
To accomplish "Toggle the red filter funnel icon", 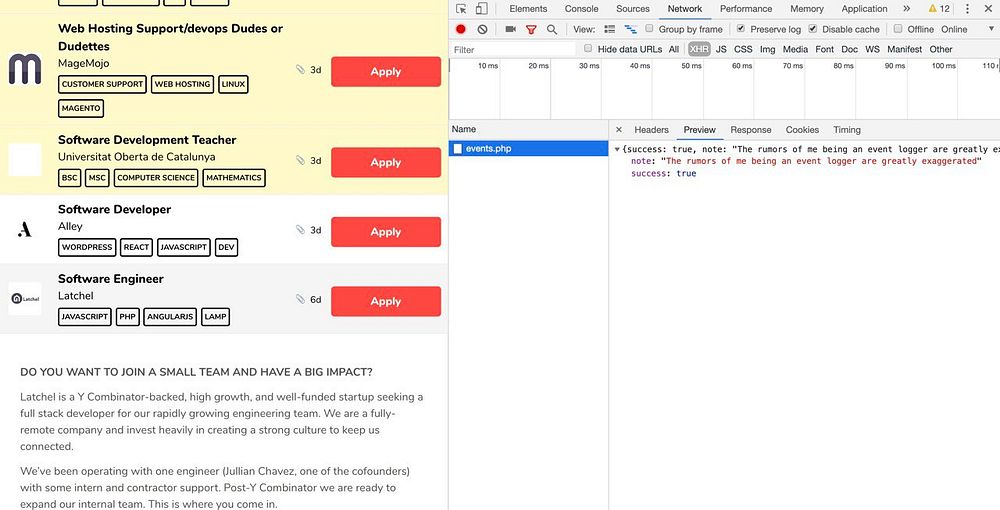I will [x=531, y=29].
